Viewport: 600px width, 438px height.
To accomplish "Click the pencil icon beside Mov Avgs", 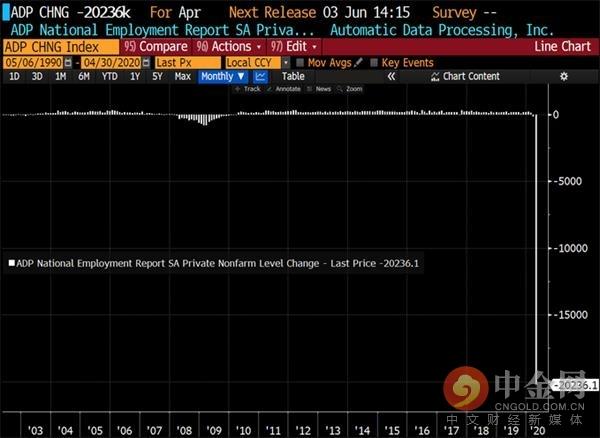I will pyautogui.click(x=358, y=62).
